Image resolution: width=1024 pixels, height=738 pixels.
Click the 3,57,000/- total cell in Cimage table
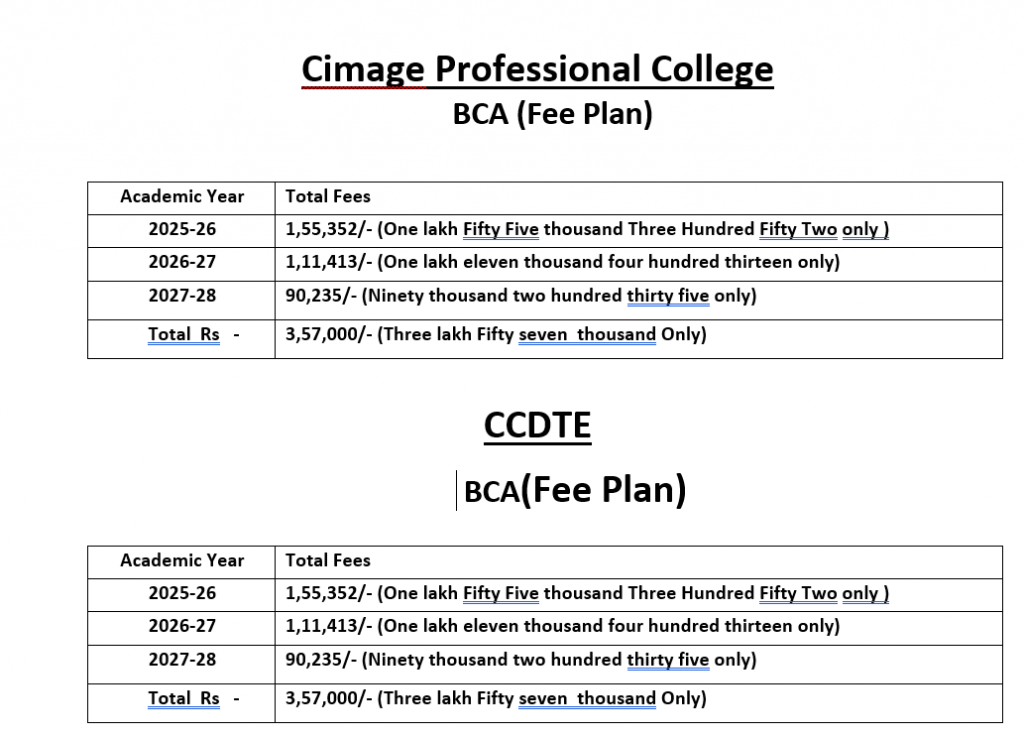496,334
